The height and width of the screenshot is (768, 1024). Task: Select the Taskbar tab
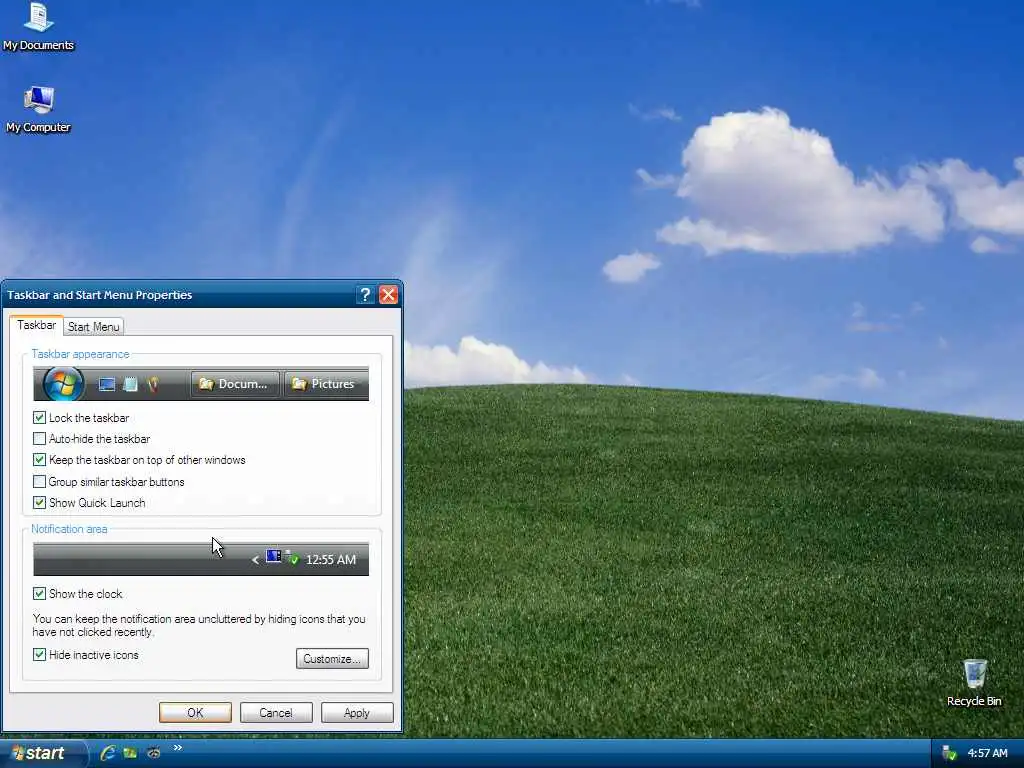[x=37, y=325]
